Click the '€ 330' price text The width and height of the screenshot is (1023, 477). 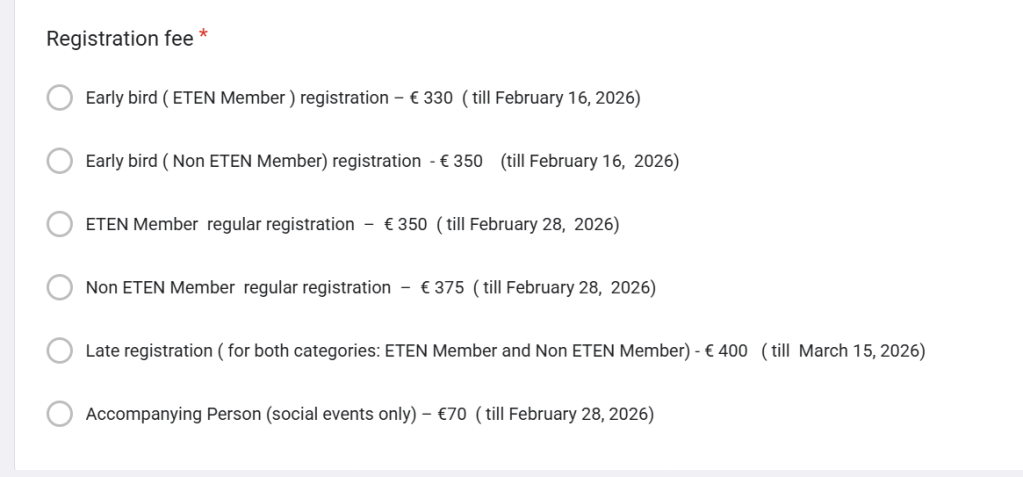point(431,98)
